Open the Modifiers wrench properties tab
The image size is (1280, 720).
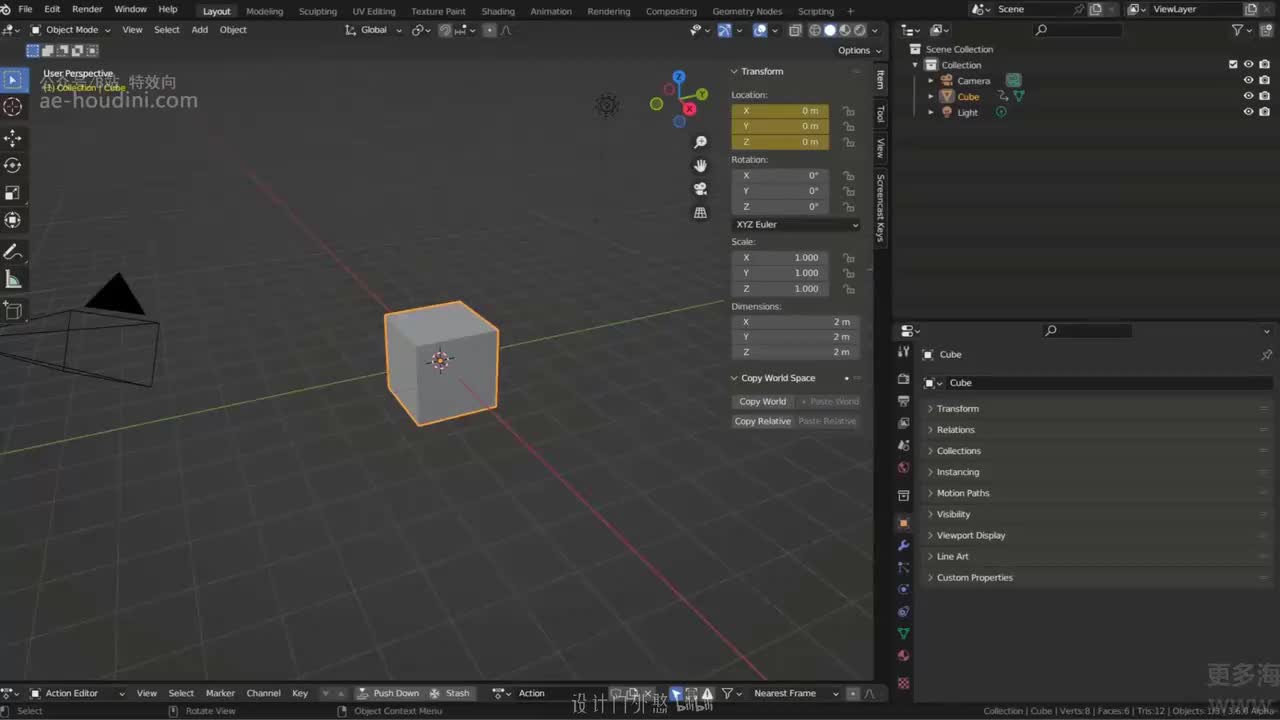(904, 546)
